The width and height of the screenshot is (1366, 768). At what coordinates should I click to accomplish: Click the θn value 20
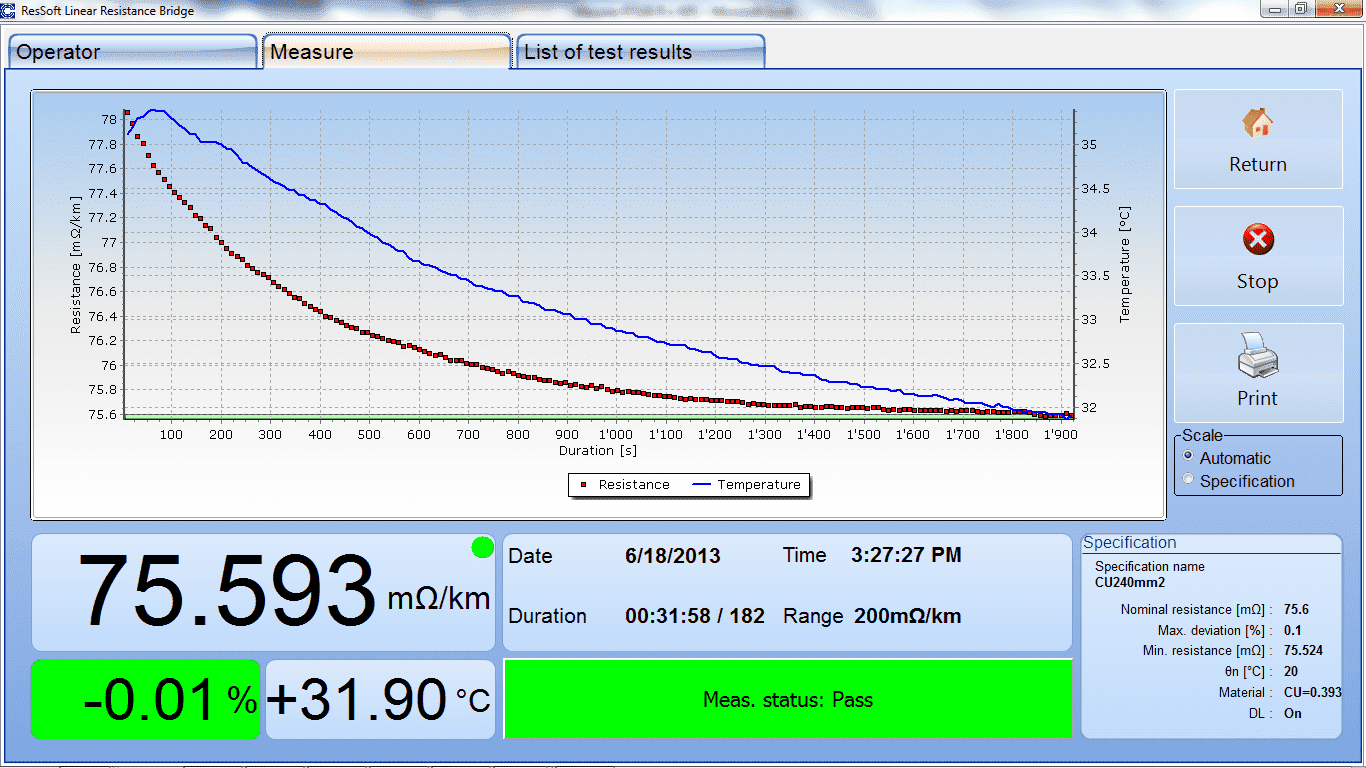pos(1291,672)
